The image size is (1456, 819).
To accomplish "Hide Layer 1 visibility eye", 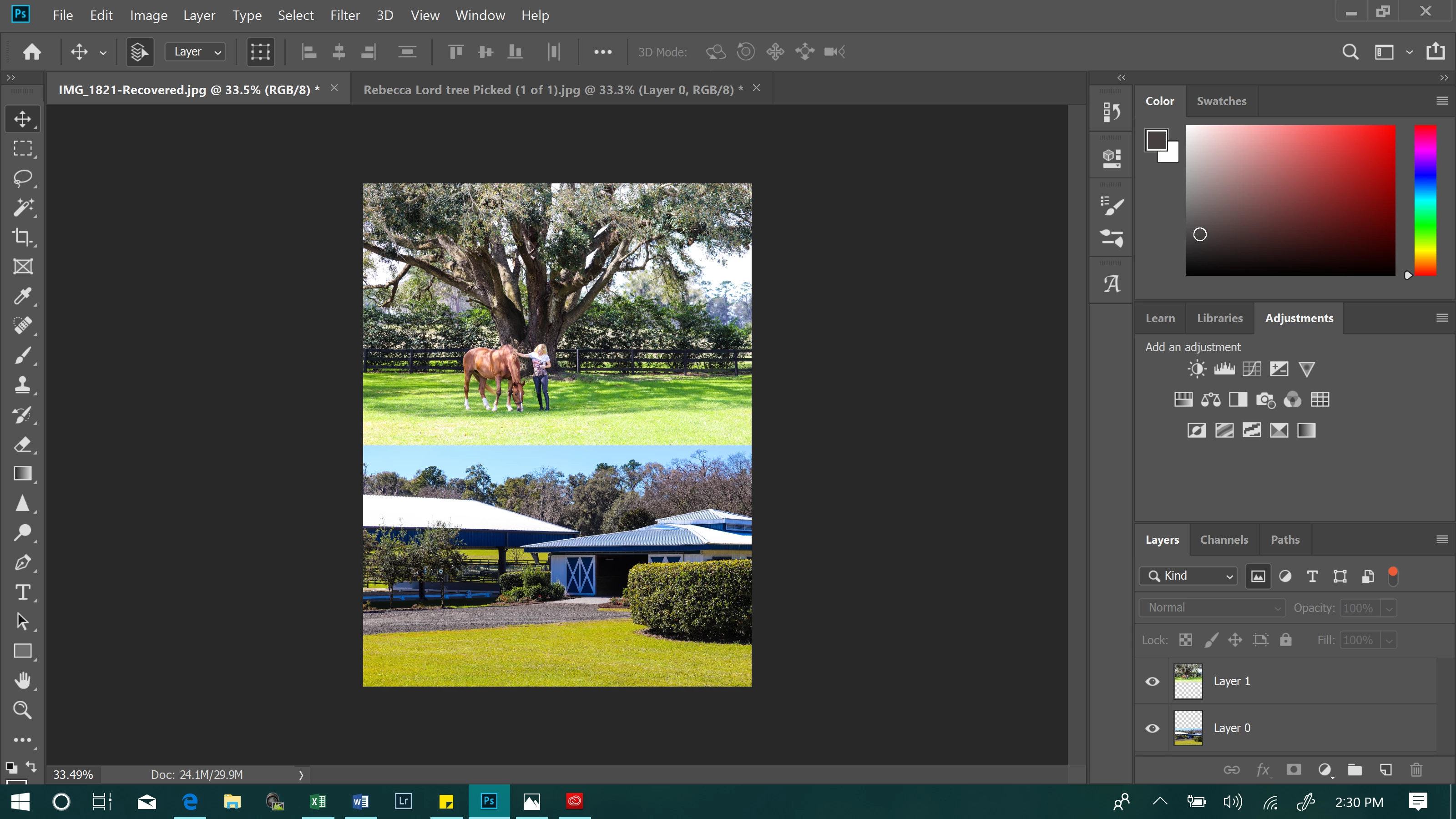I will (x=1152, y=681).
